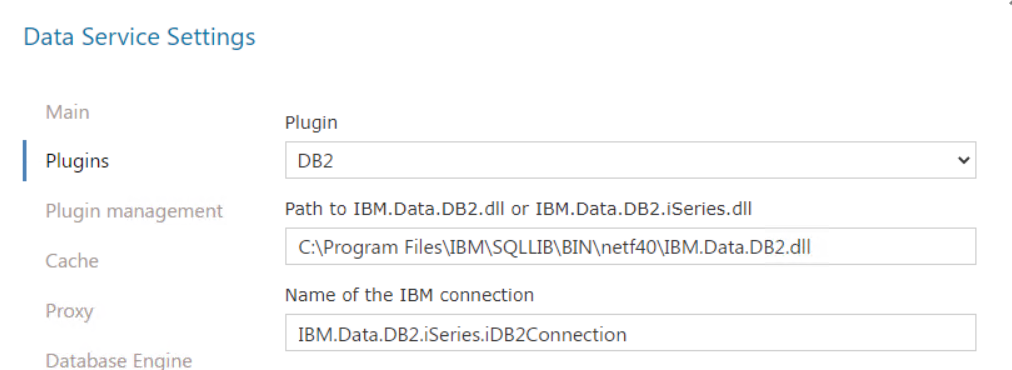Screen dimensions: 1012x370
Task: Click the Data Service Settings heading
Action: pyautogui.click(x=139, y=37)
